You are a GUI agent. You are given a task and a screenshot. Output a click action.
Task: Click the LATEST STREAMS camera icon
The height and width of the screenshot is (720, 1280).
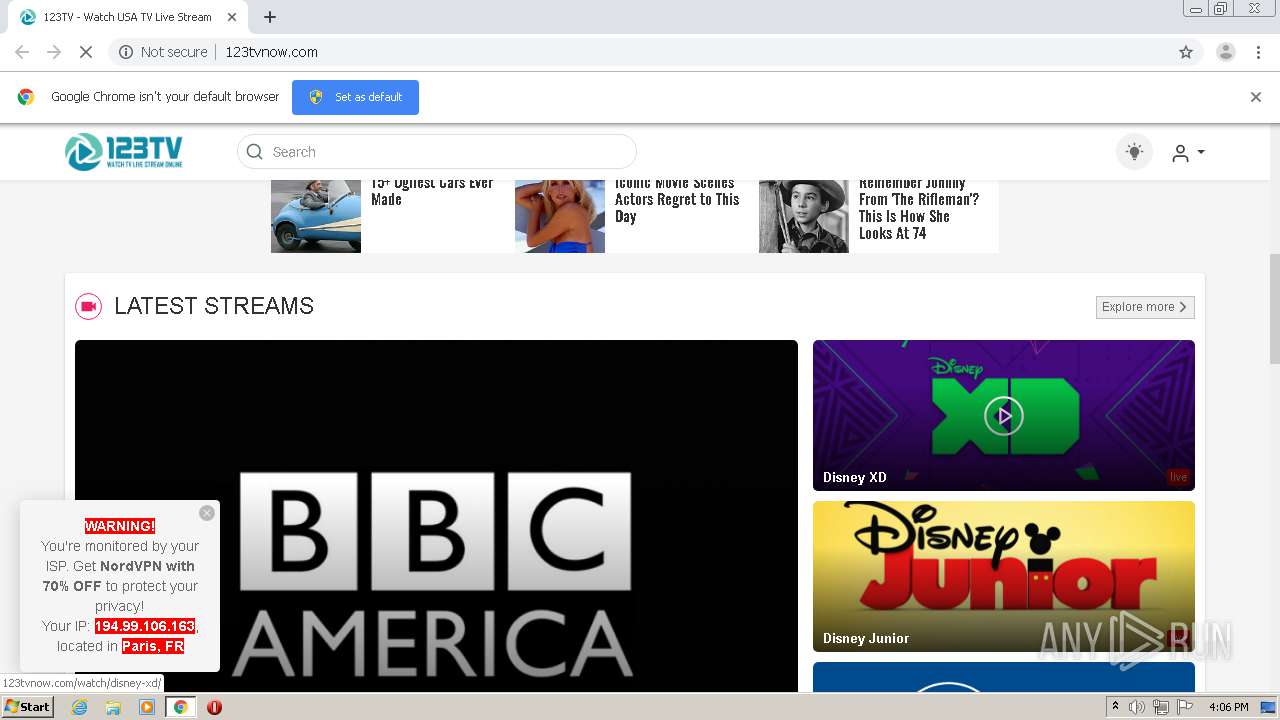pyautogui.click(x=89, y=306)
